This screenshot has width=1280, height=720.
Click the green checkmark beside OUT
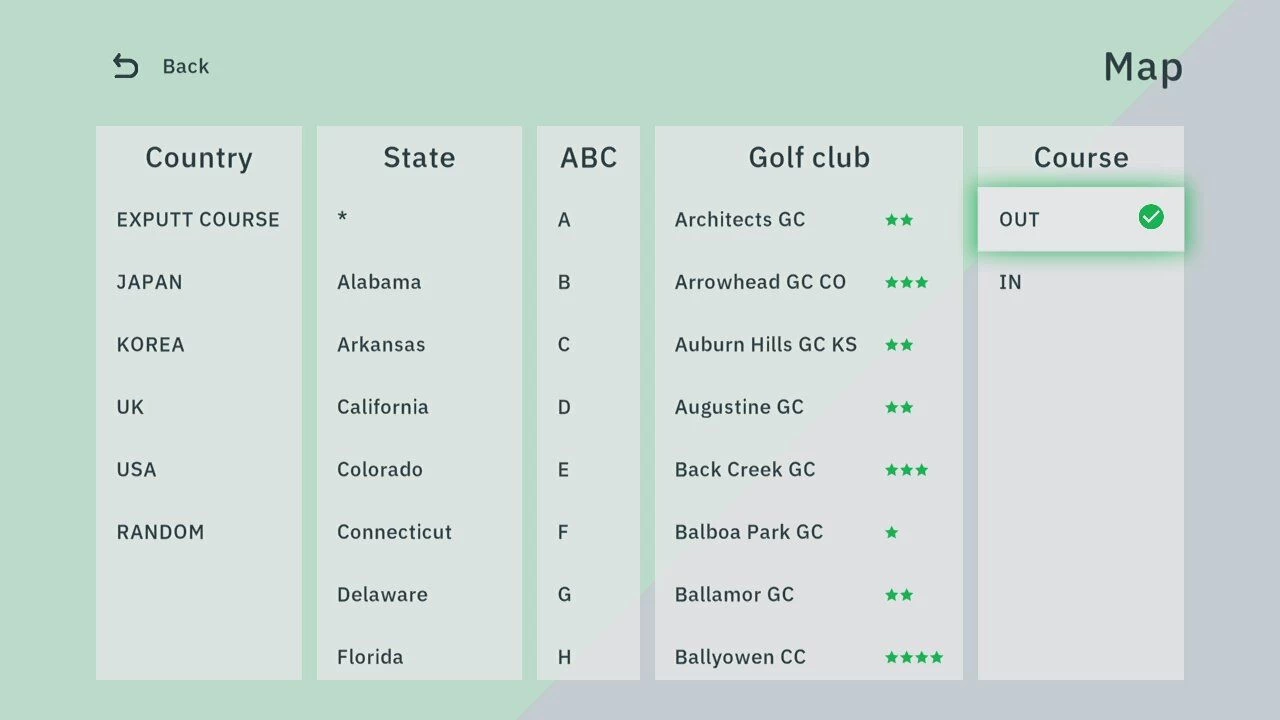[x=1151, y=218]
